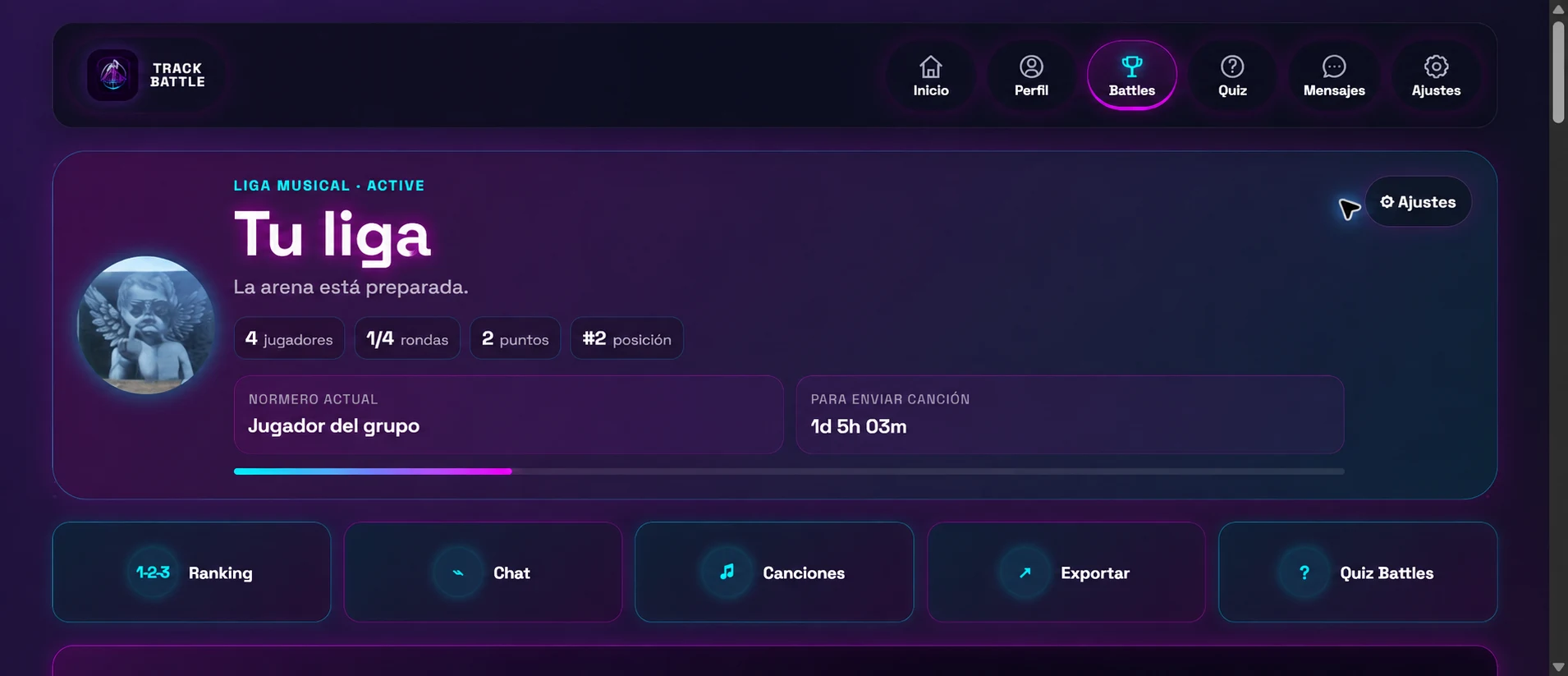This screenshot has width=1568, height=676.
Task: Go to Inicio via the house icon
Action: (x=930, y=66)
